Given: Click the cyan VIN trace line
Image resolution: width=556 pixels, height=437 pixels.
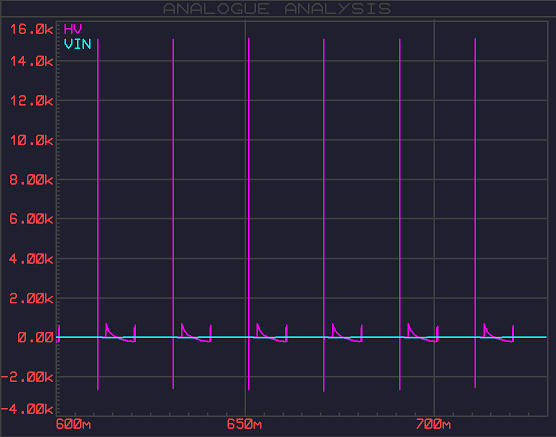Looking at the screenshot, I should (x=301, y=337).
